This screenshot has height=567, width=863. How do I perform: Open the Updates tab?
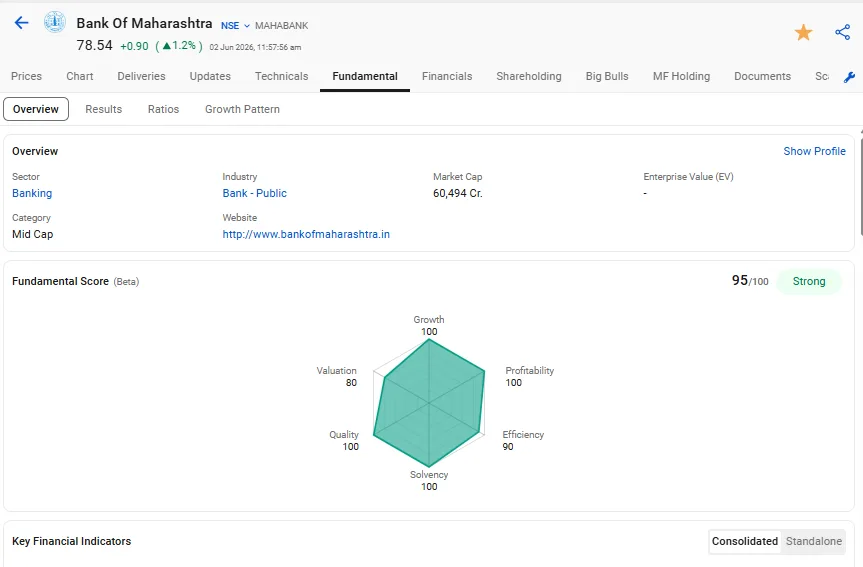[x=210, y=76]
